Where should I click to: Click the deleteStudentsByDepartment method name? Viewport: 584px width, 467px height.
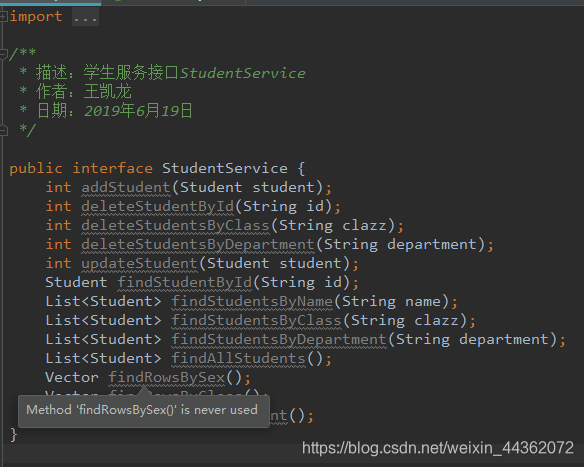tap(198, 245)
